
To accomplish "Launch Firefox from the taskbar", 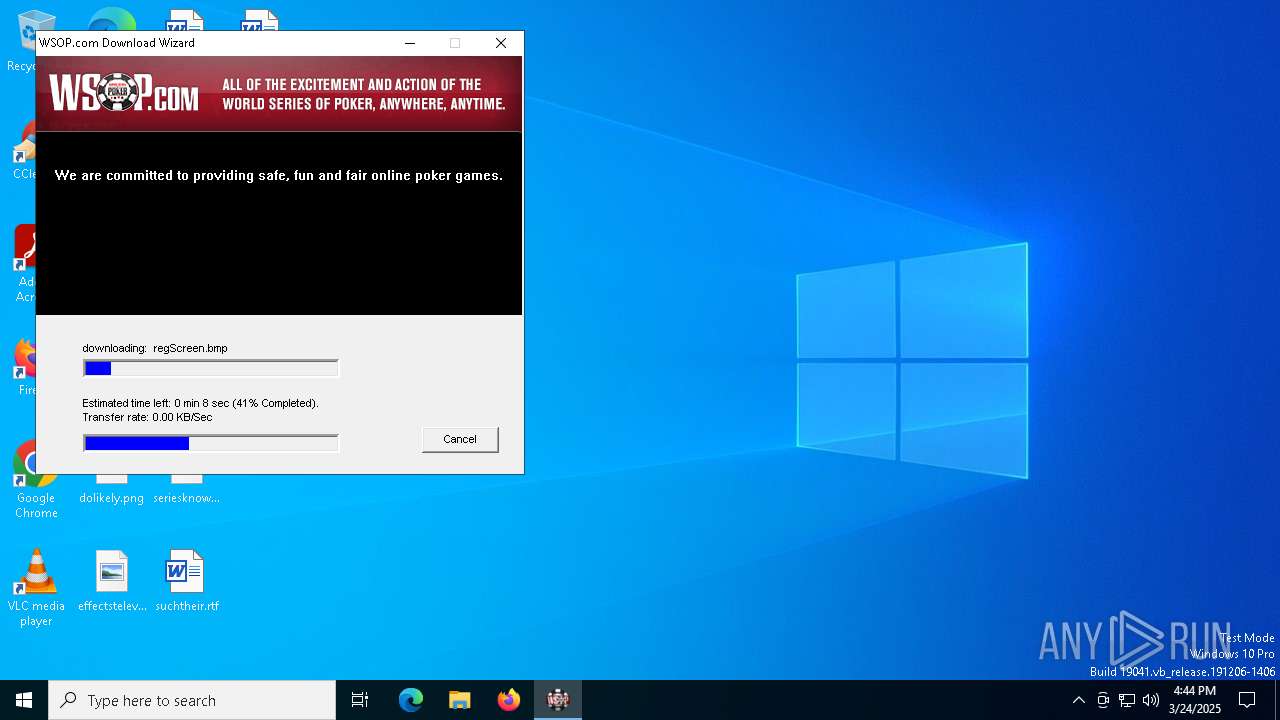I will point(509,700).
